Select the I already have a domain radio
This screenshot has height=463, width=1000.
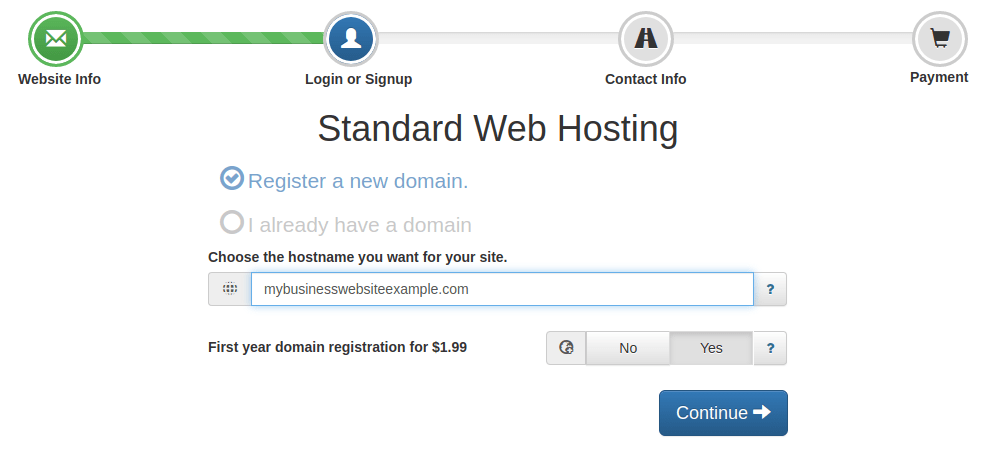point(232,222)
